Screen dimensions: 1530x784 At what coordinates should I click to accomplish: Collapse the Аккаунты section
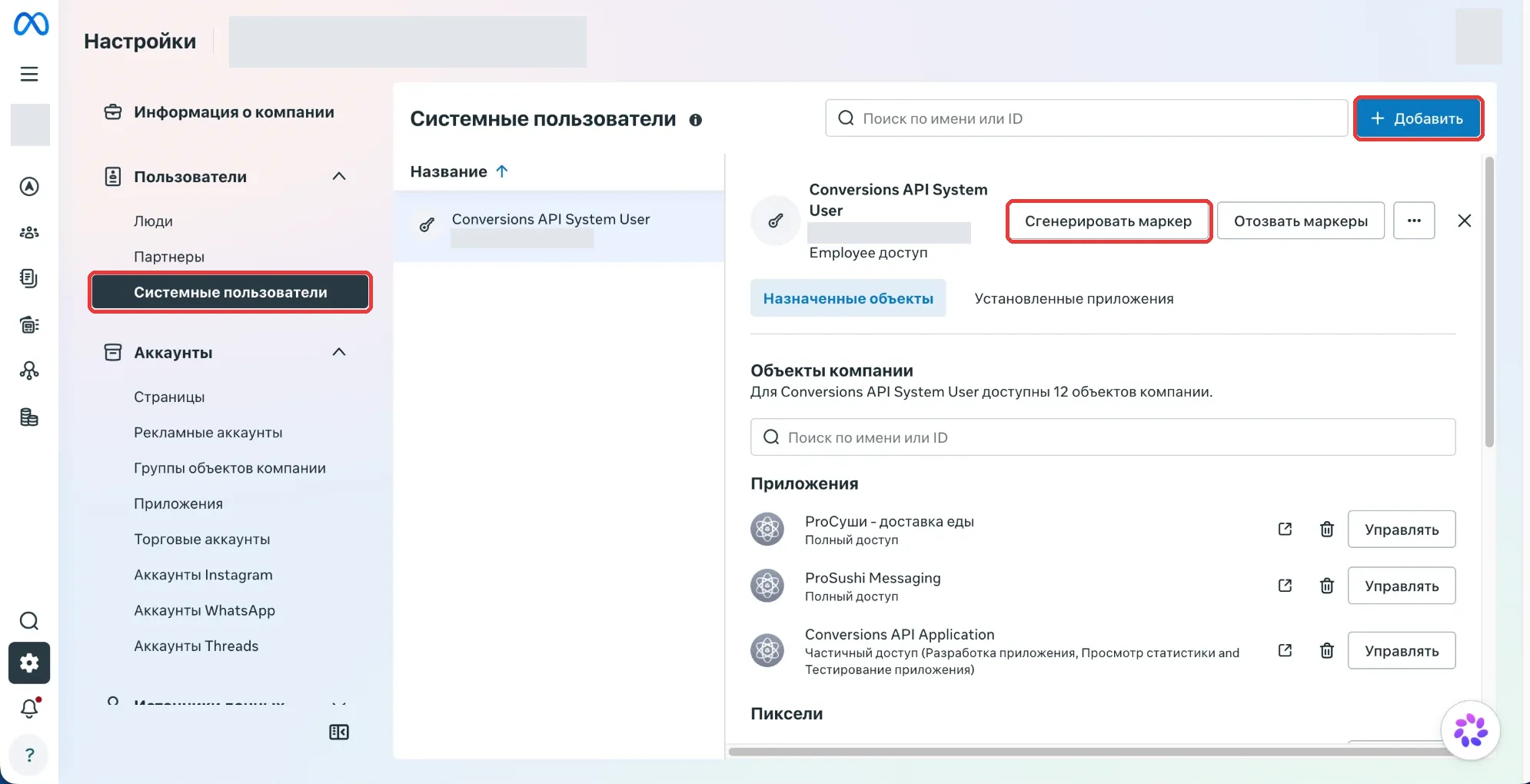coord(339,352)
